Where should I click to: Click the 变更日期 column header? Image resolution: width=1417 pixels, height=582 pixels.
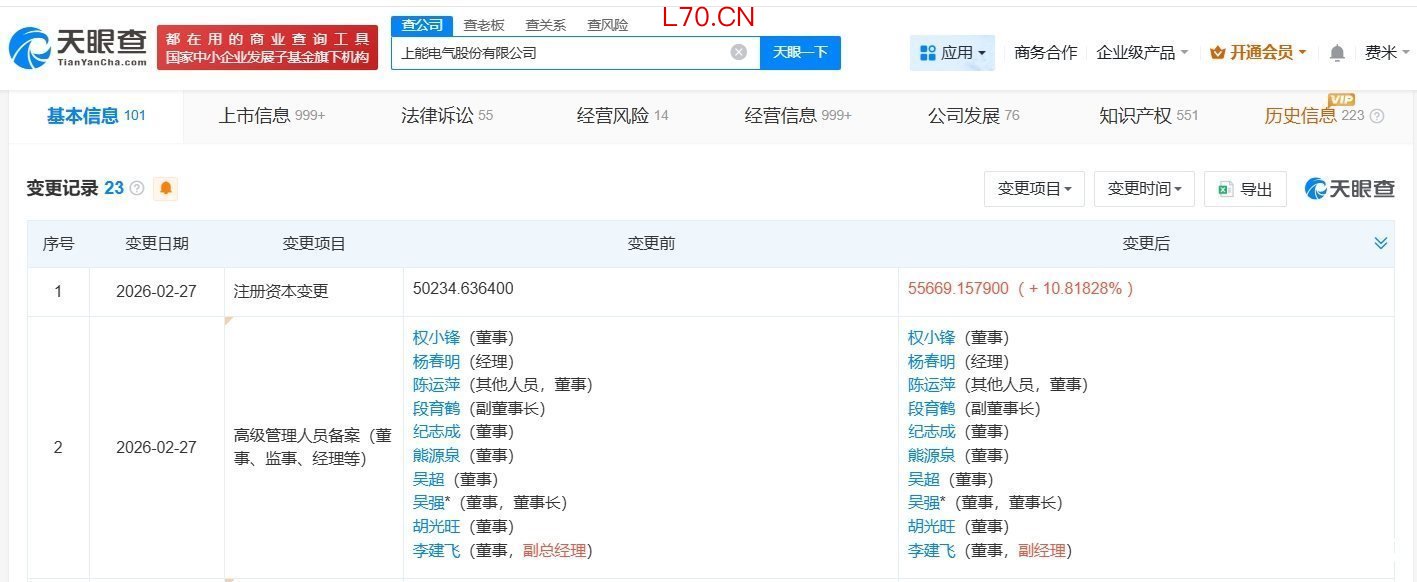tap(156, 243)
